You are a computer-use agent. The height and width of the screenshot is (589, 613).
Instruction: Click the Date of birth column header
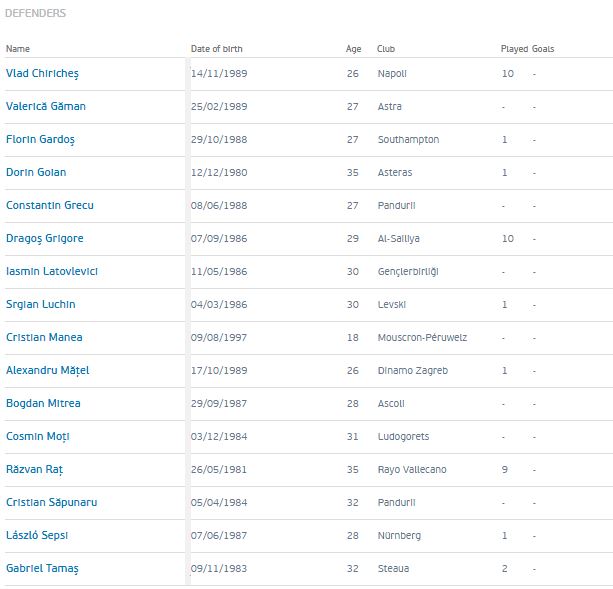[x=217, y=49]
